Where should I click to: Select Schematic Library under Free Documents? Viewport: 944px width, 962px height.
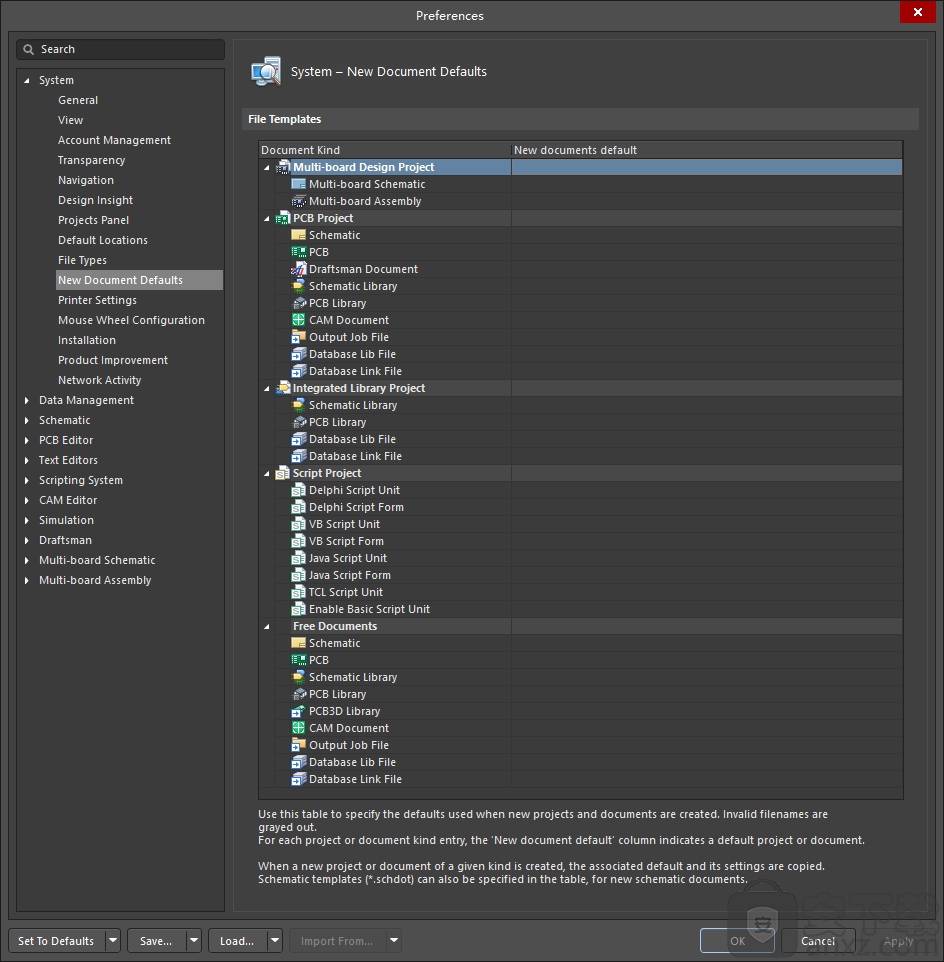(580, 677)
